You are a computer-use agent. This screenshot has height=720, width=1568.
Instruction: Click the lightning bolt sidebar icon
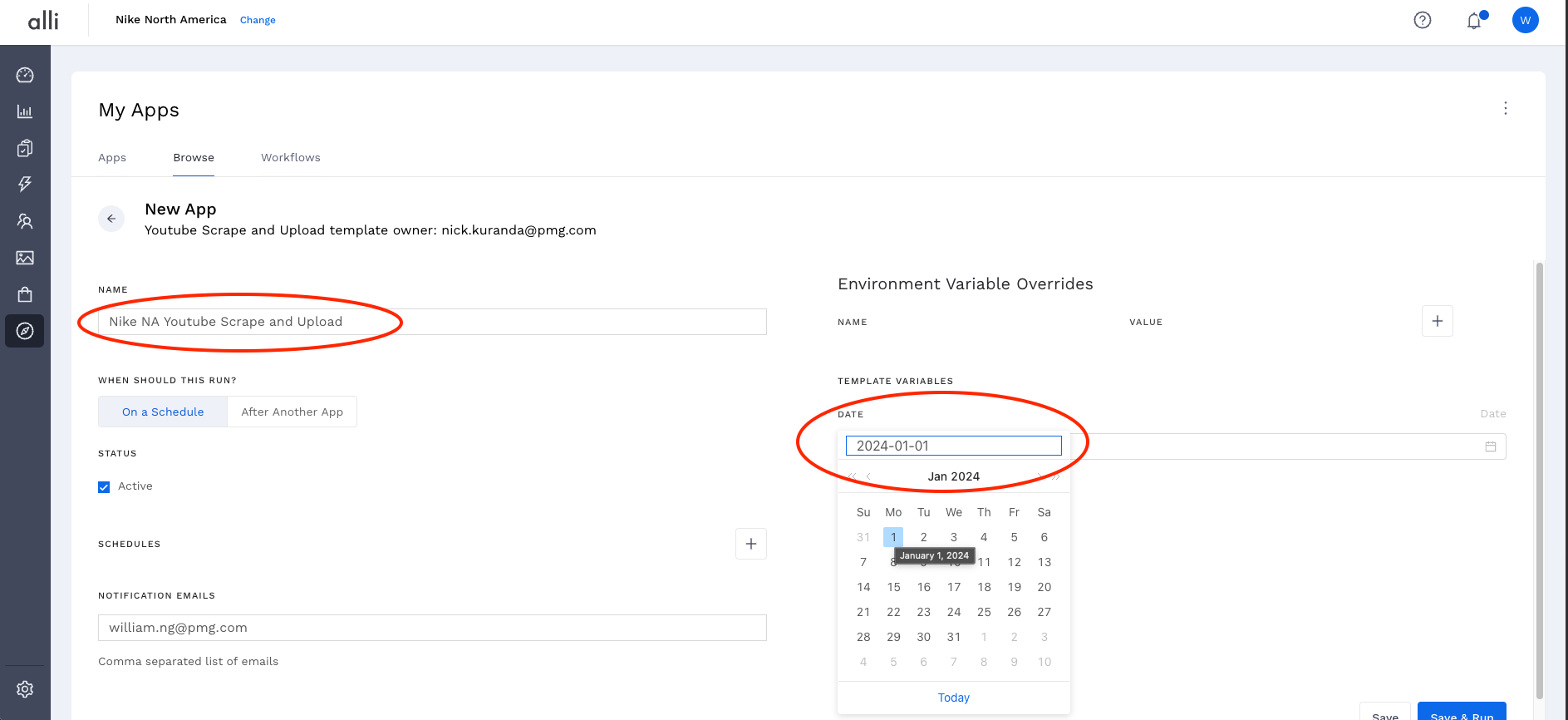[25, 184]
